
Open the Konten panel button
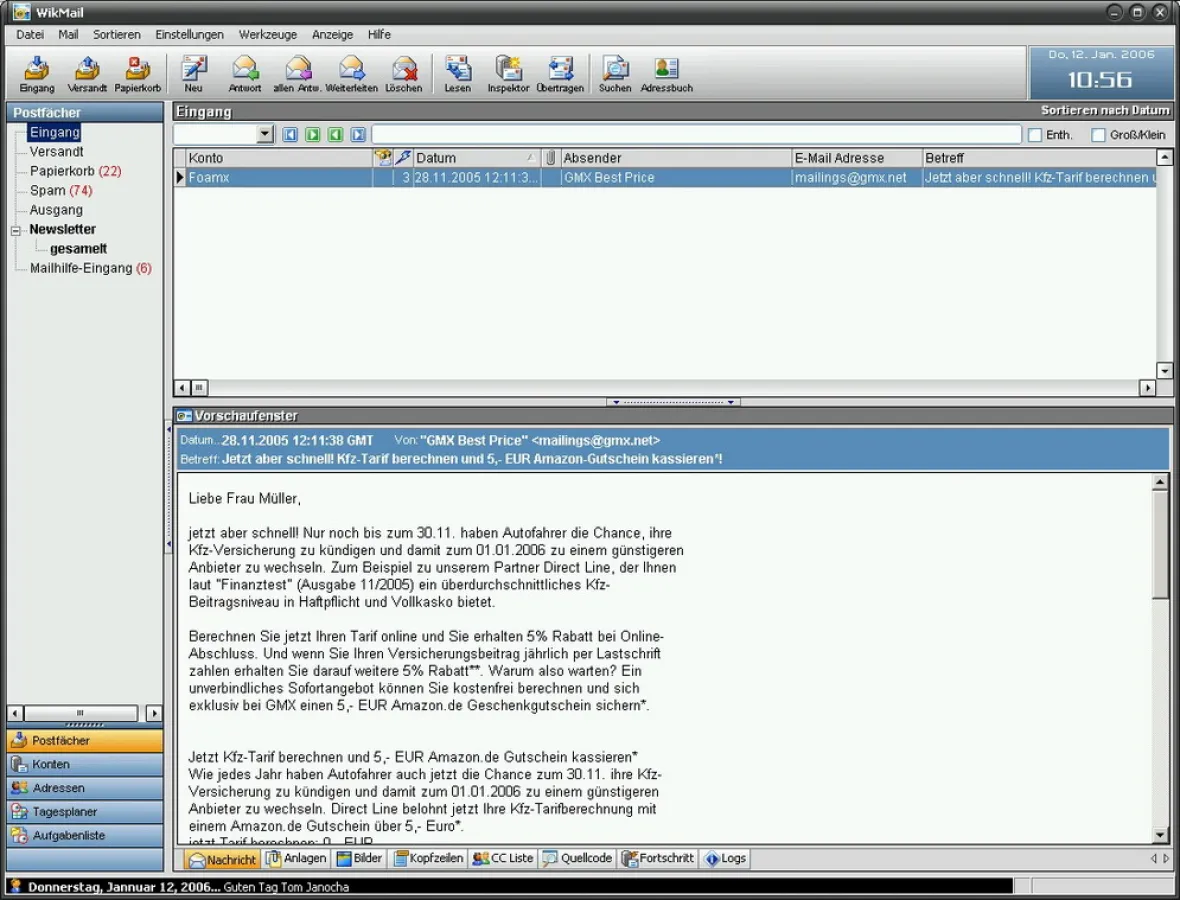84,764
